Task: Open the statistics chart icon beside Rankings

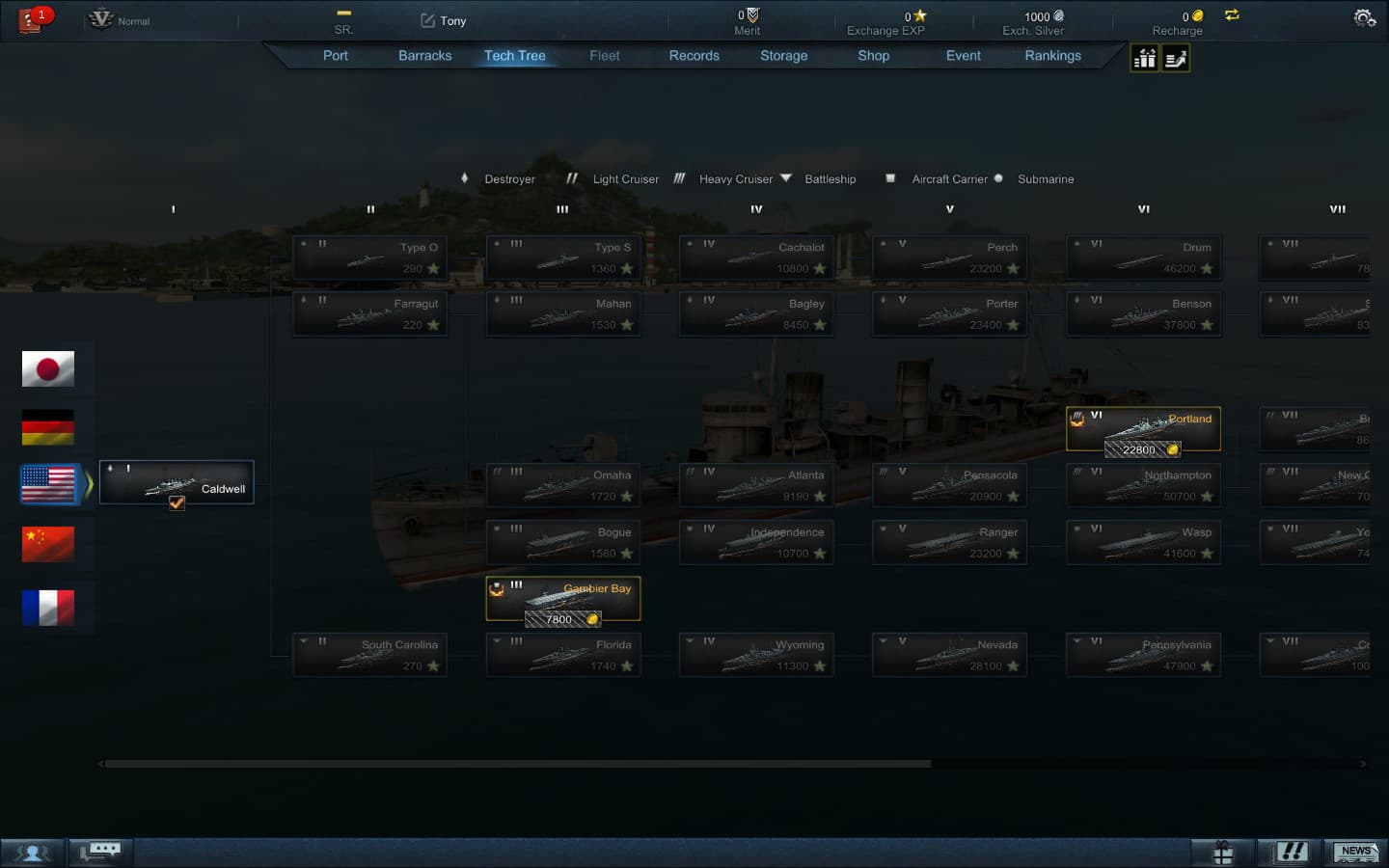Action: pos(1144,58)
